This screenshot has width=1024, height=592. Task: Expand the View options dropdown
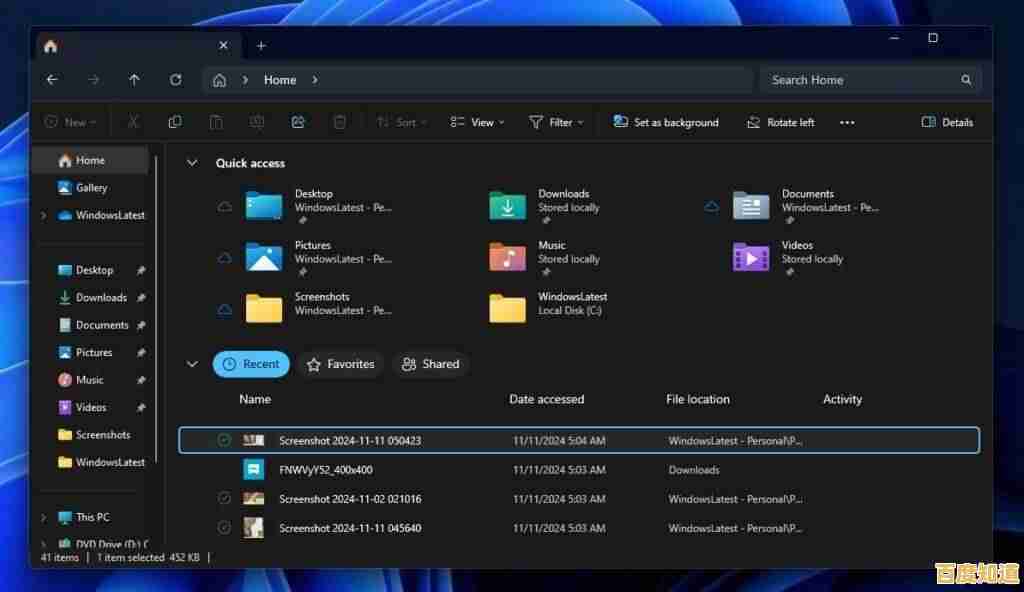477,121
